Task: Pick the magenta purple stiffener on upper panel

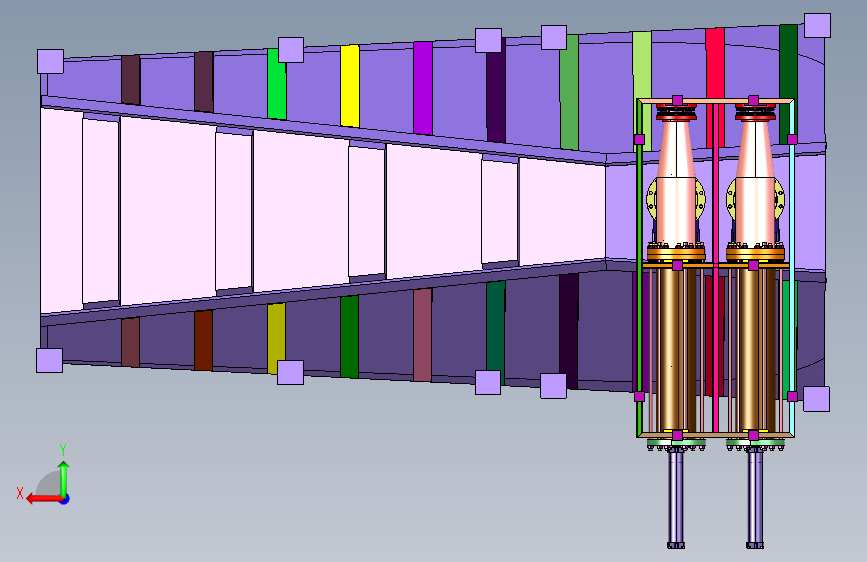Action: tap(423, 87)
